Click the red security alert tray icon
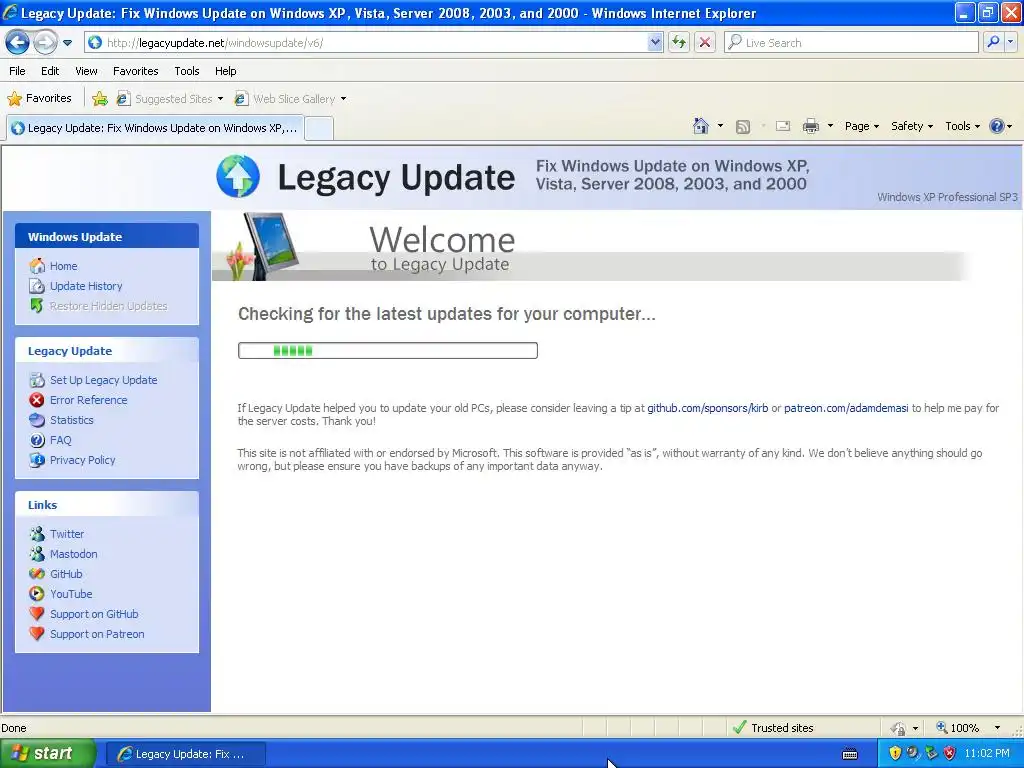Viewport: 1024px width, 768px height. point(950,753)
